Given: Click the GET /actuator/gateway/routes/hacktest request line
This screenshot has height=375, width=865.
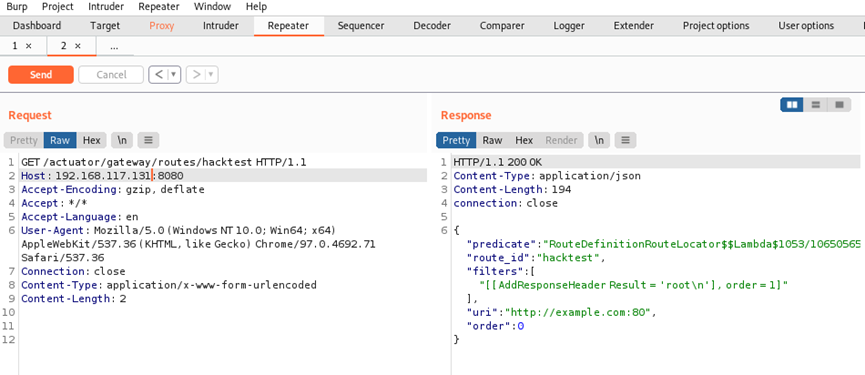Looking at the screenshot, I should coord(163,162).
